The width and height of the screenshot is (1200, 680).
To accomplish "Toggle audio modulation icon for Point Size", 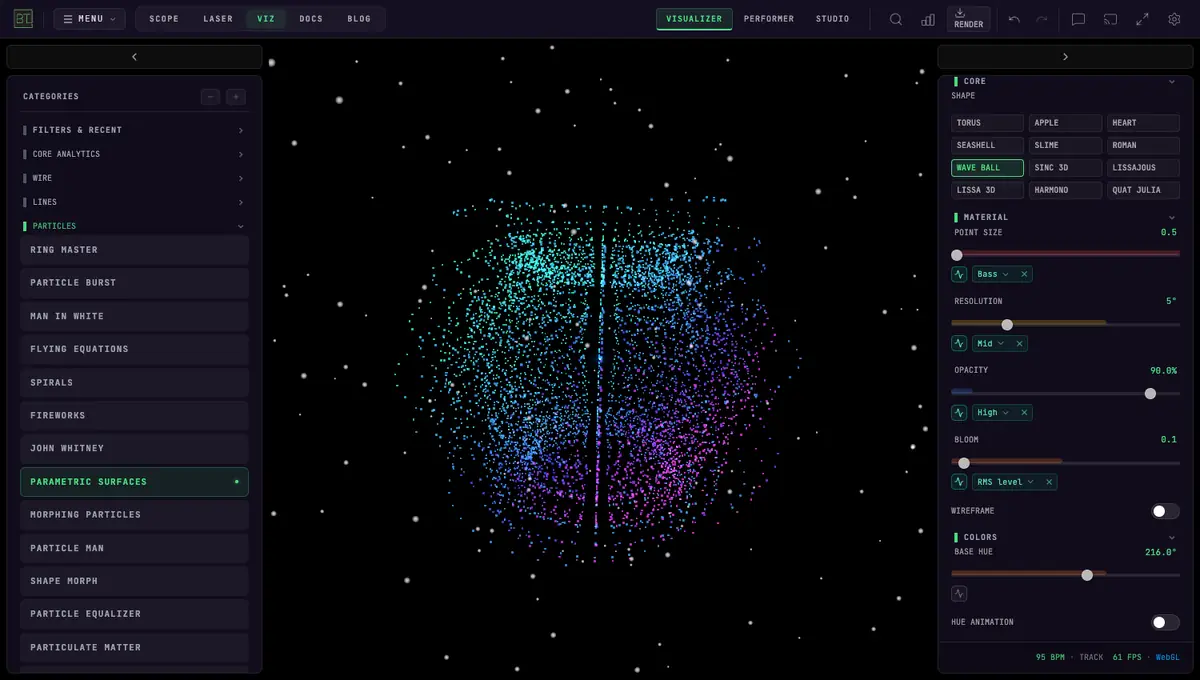I will (x=960, y=274).
